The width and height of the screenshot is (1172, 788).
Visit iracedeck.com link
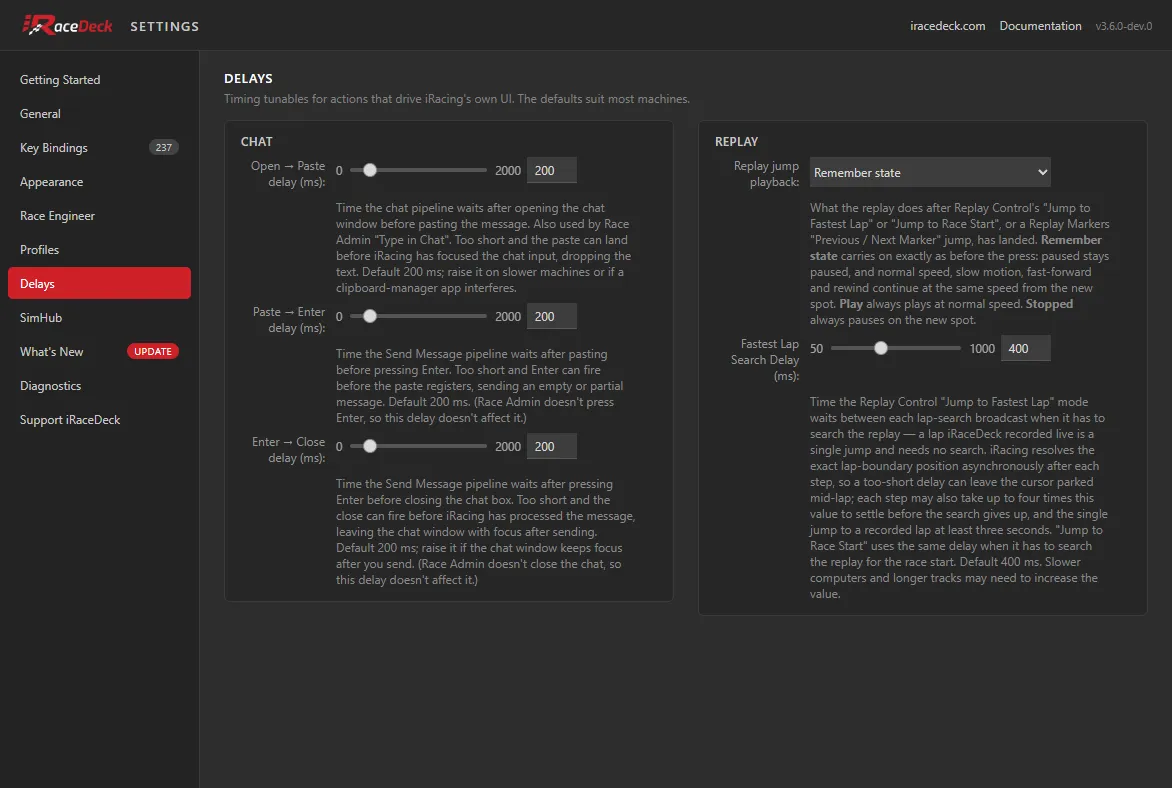coord(947,25)
